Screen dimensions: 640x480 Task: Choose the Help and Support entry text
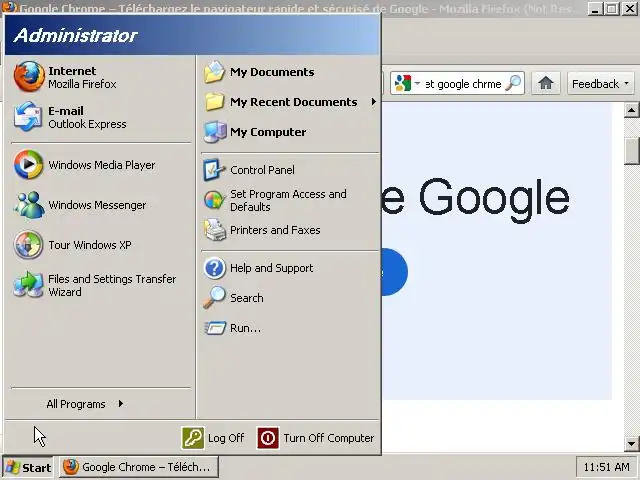(271, 268)
